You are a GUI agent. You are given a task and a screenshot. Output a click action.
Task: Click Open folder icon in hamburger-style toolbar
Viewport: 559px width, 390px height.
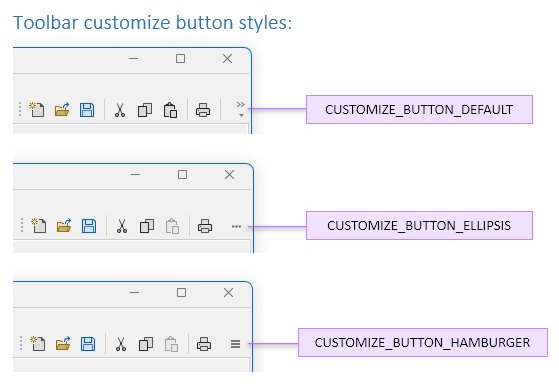point(63,344)
